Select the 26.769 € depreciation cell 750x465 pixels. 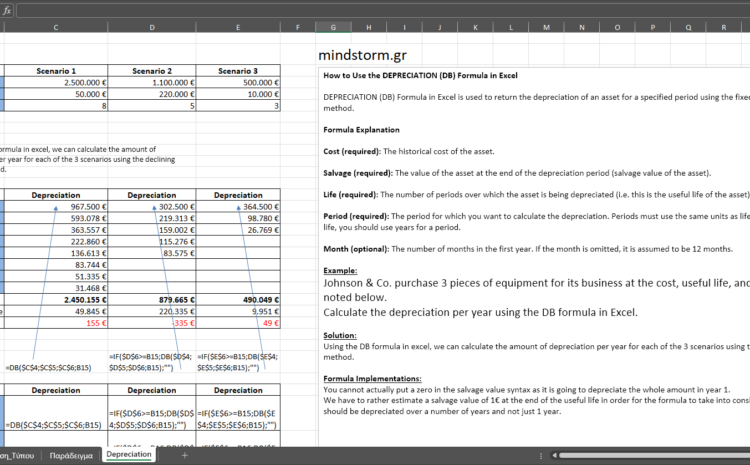[x=238, y=230]
